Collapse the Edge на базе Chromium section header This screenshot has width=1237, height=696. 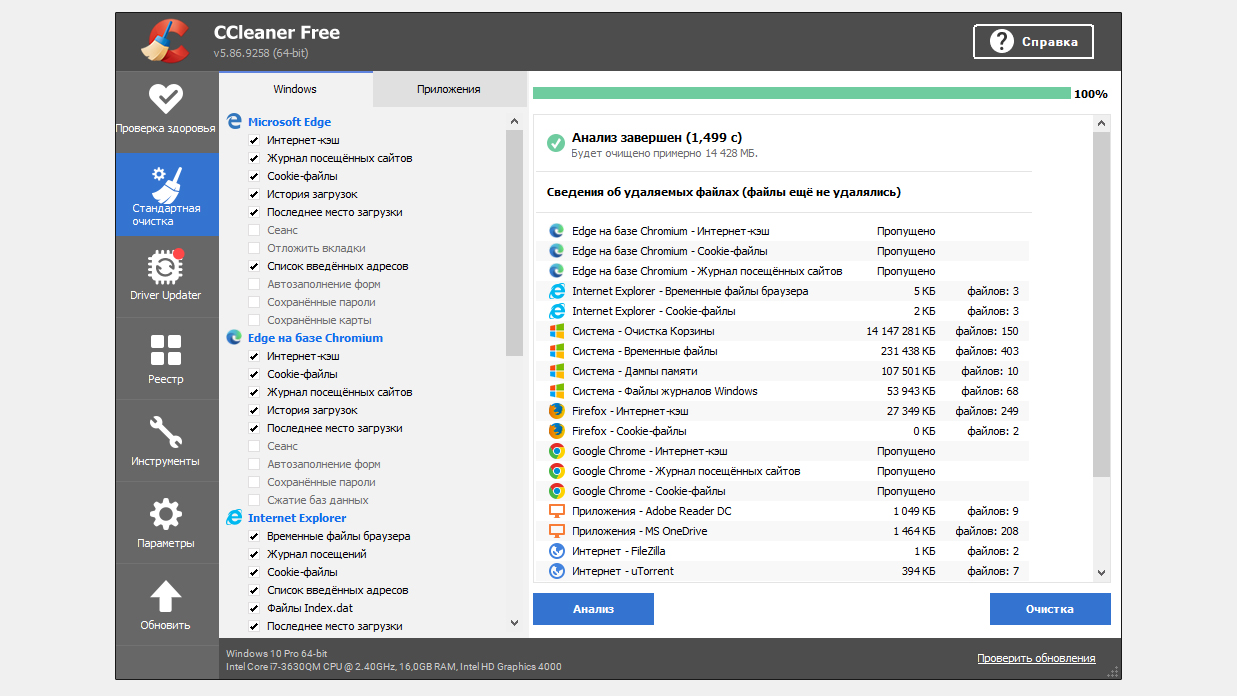click(x=315, y=338)
